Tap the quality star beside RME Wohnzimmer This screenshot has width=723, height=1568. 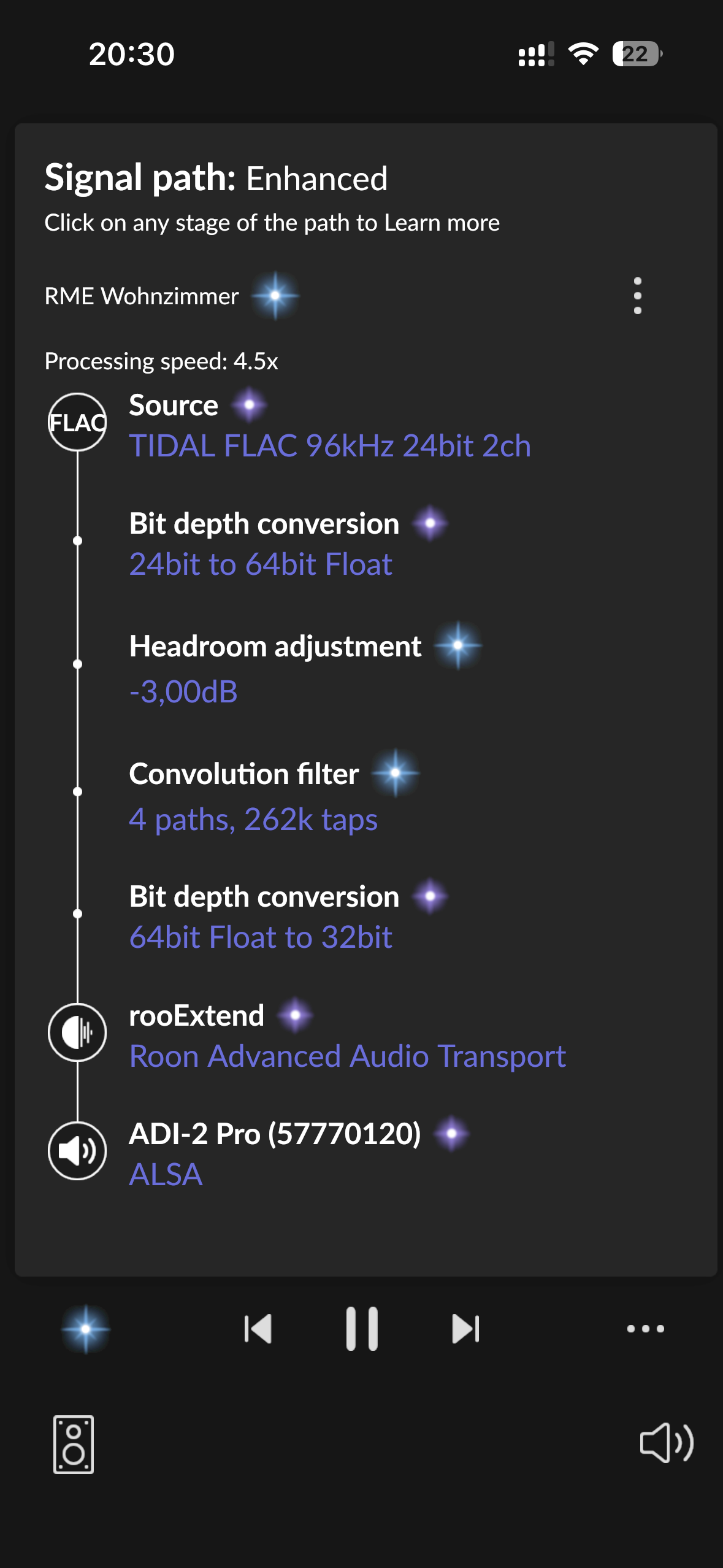pyautogui.click(x=275, y=296)
